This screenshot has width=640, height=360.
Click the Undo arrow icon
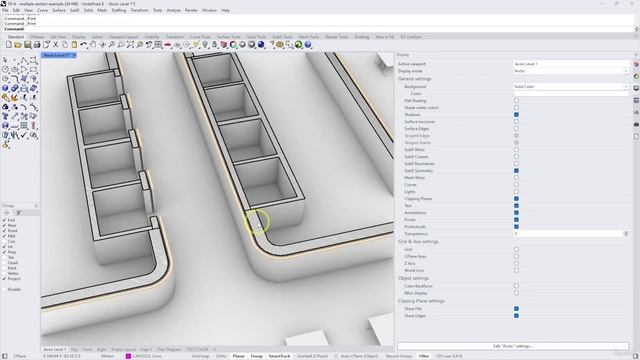(x=83, y=44)
